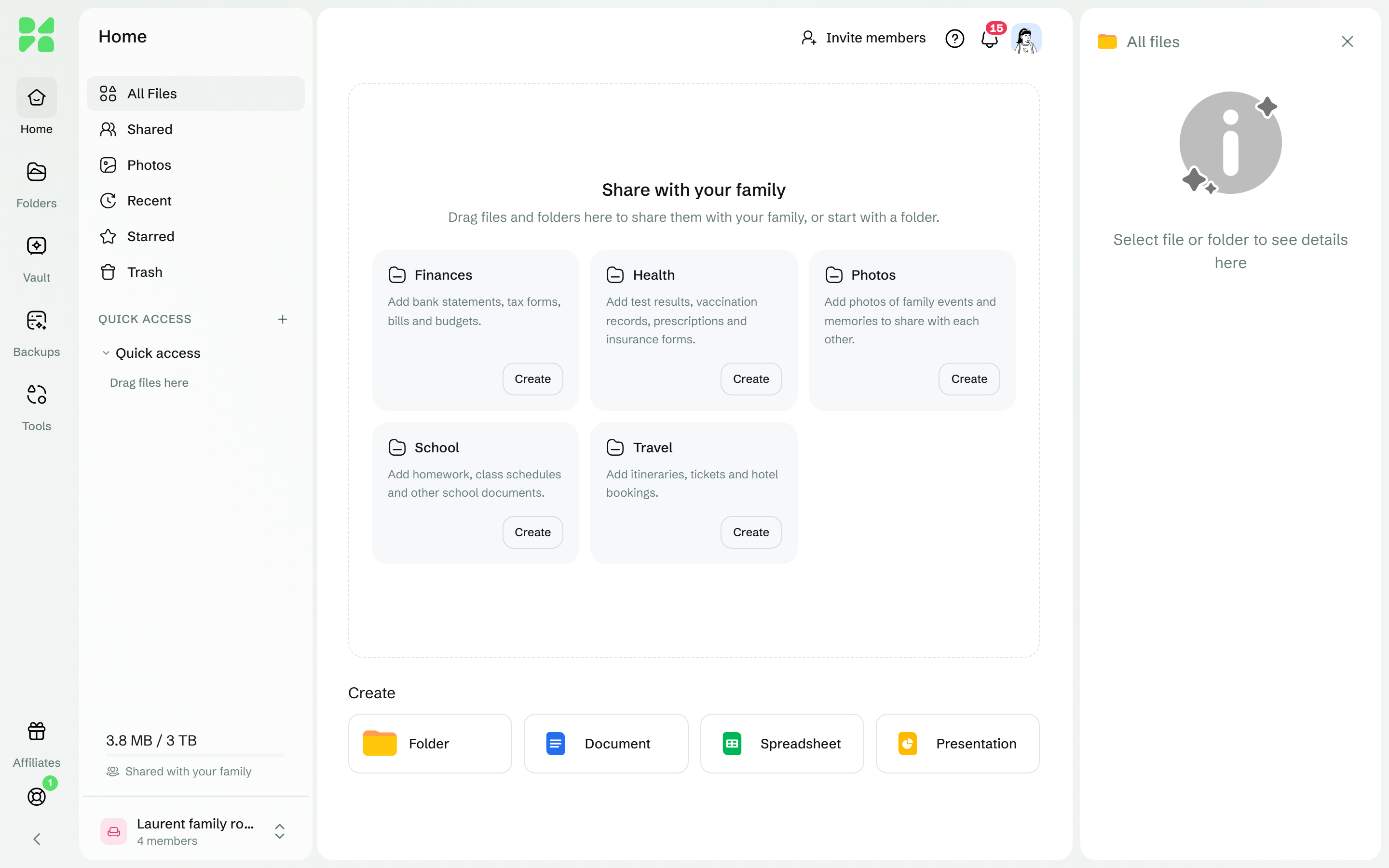
Task: Create the Travel folder
Action: click(x=751, y=532)
